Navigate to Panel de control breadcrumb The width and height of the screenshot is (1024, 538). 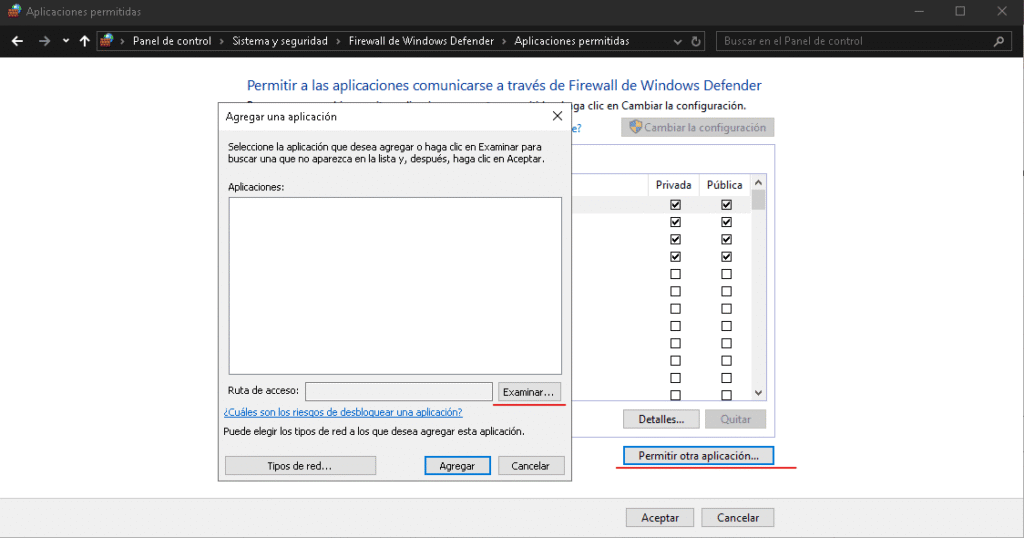(x=172, y=41)
